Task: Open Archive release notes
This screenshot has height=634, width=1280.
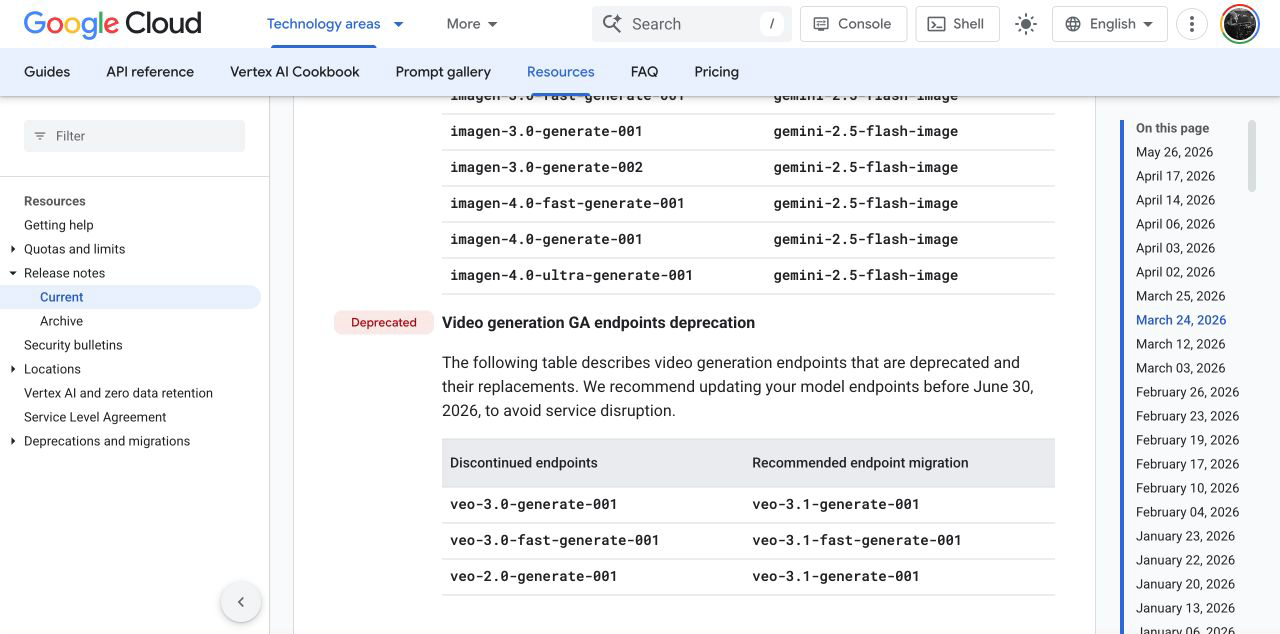Action: (x=62, y=321)
